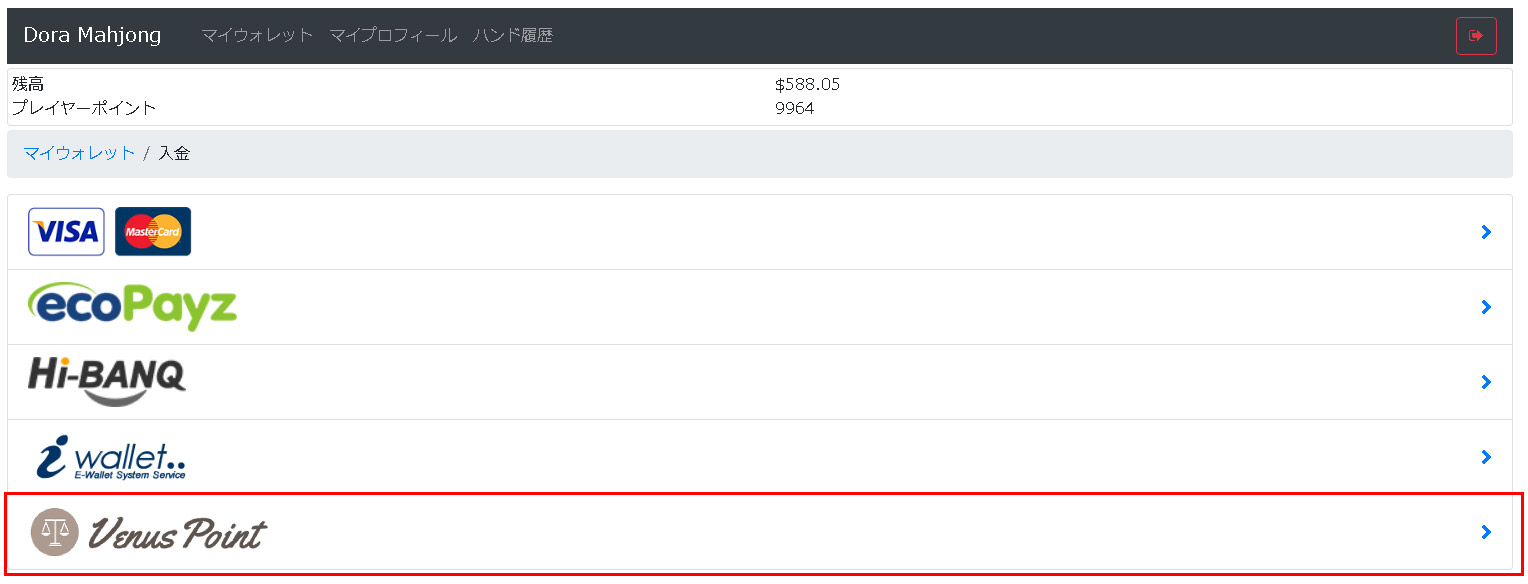Expand the VISA/MasterCard row chevron
The height and width of the screenshot is (584, 1528).
(1486, 232)
